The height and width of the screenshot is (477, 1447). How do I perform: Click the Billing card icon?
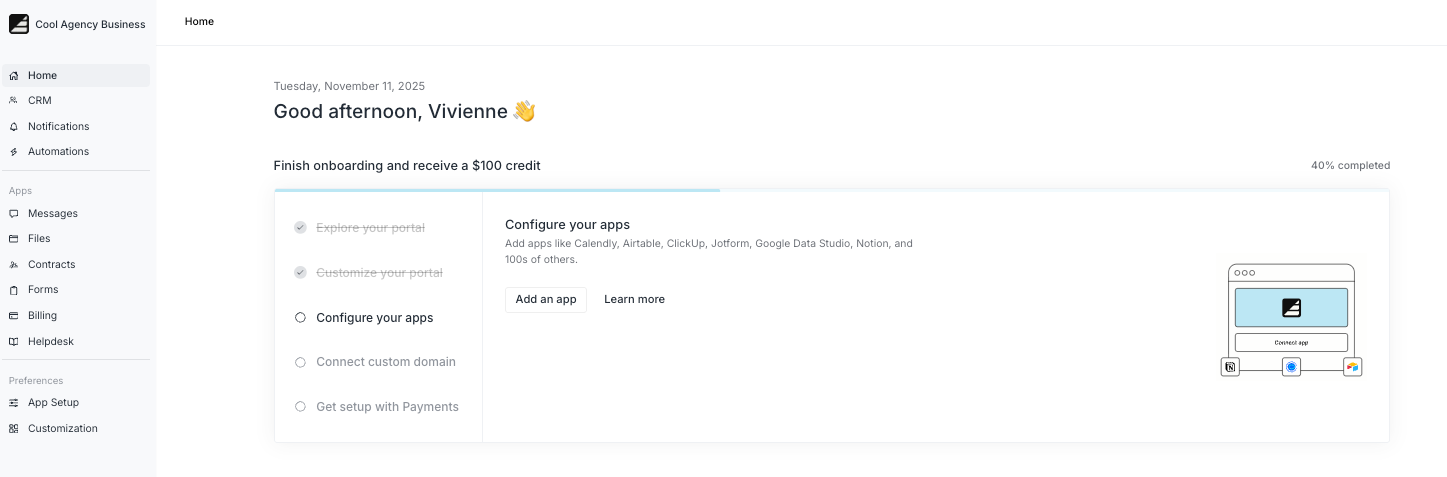click(14, 316)
